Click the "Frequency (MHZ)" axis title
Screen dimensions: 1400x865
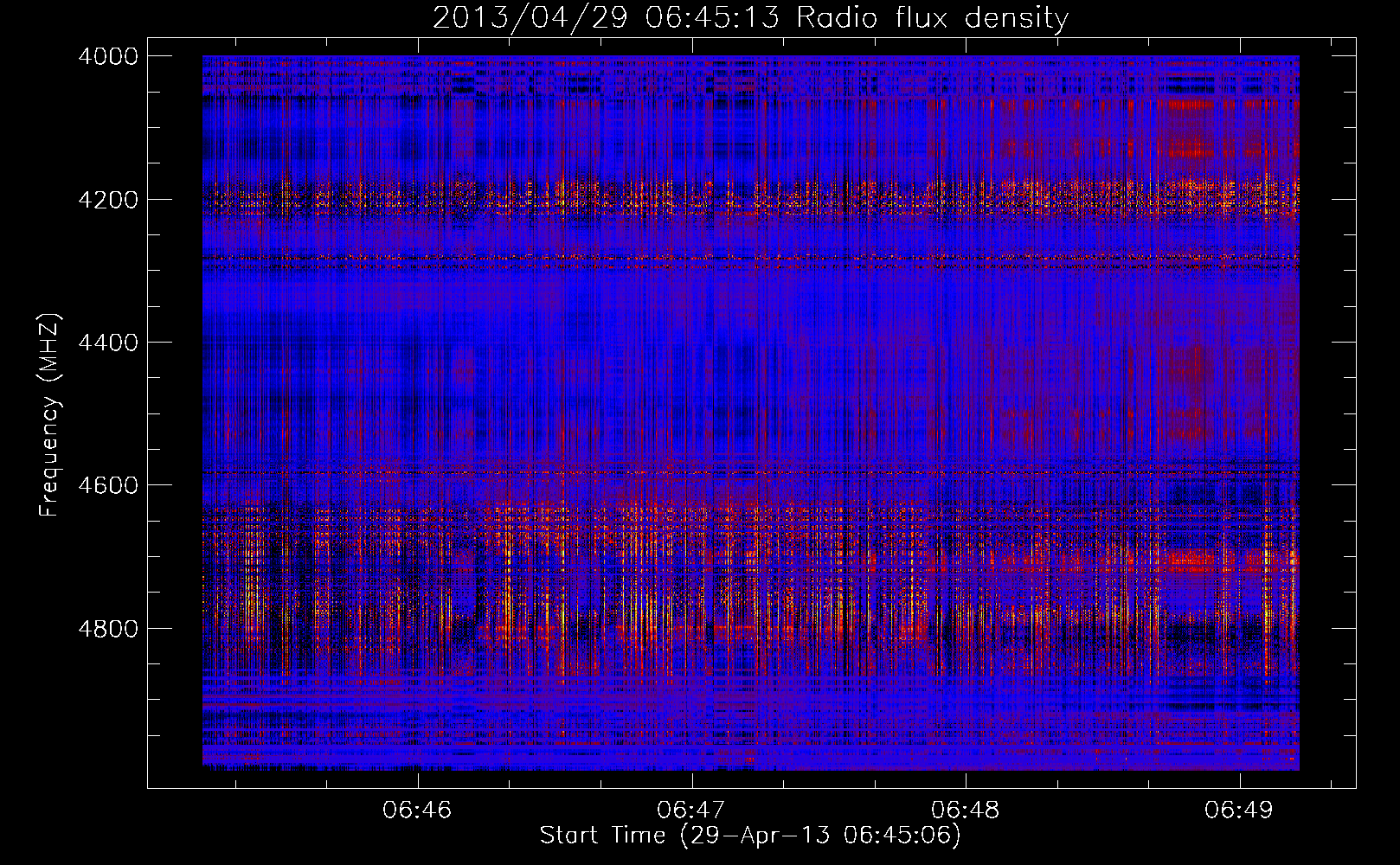49,415
